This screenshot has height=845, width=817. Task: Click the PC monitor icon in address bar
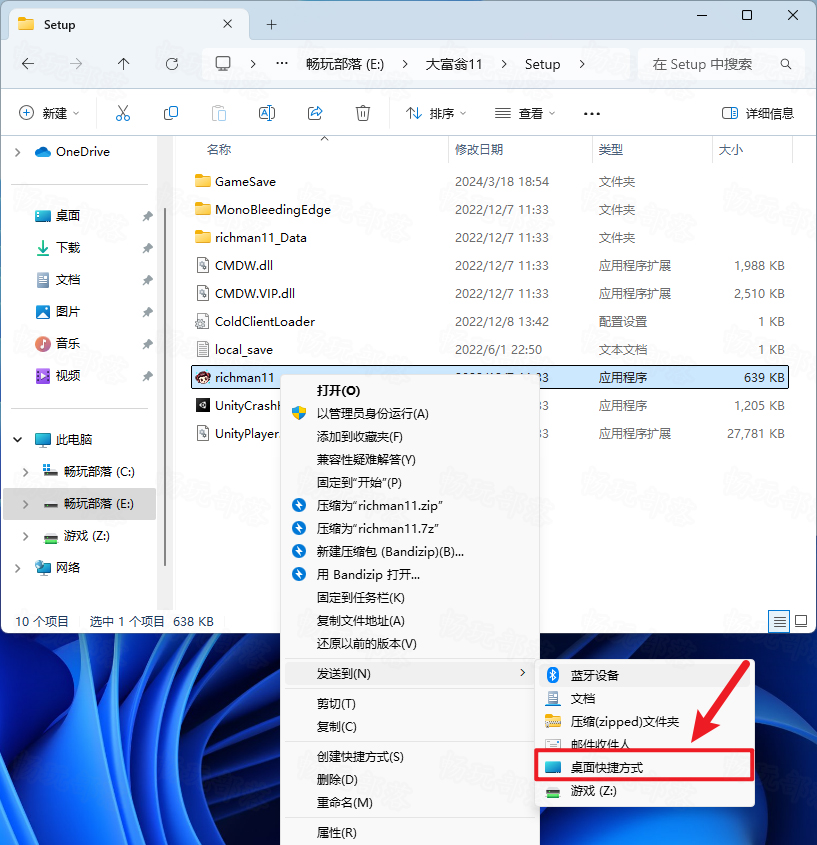click(x=223, y=64)
